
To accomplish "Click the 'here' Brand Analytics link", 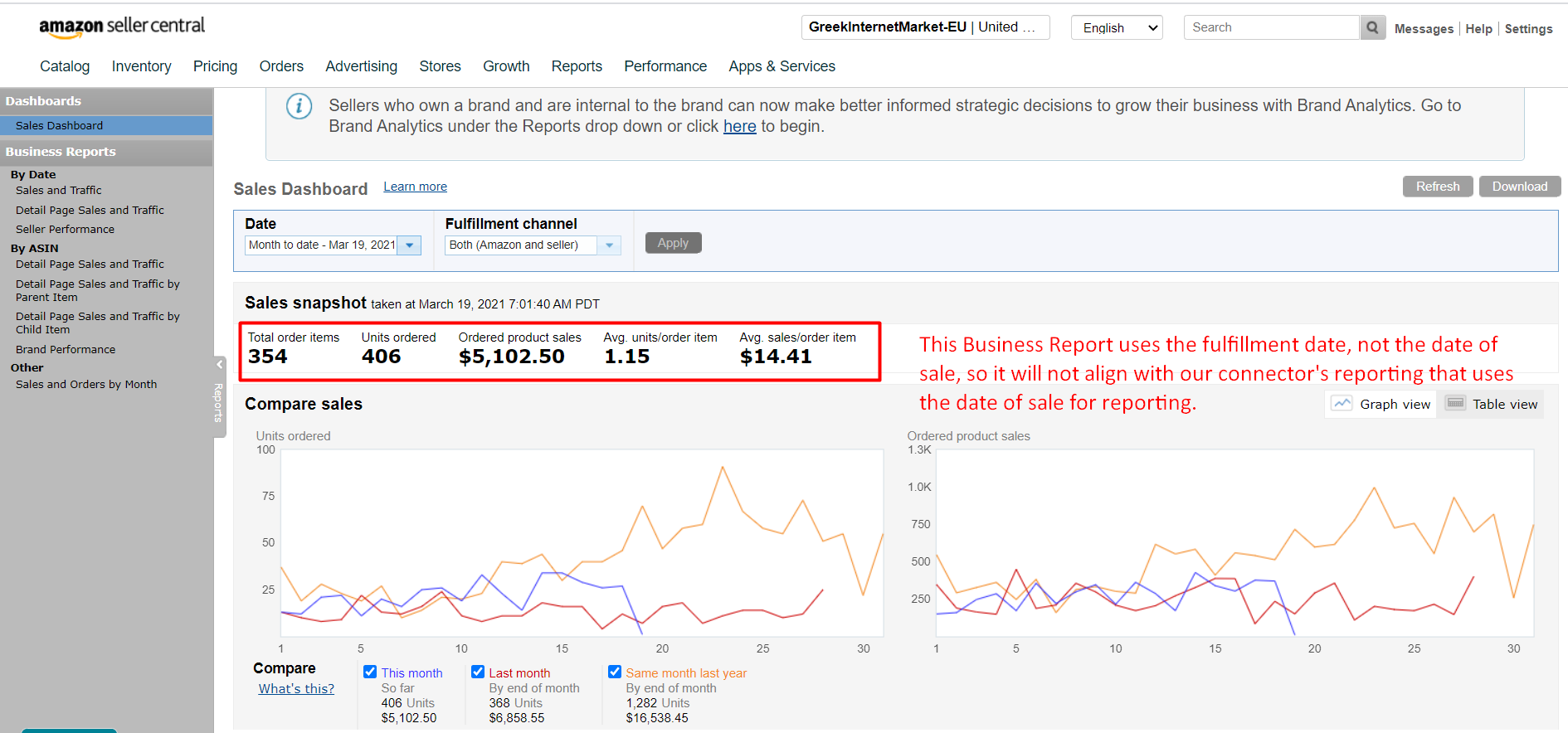I will coord(739,126).
